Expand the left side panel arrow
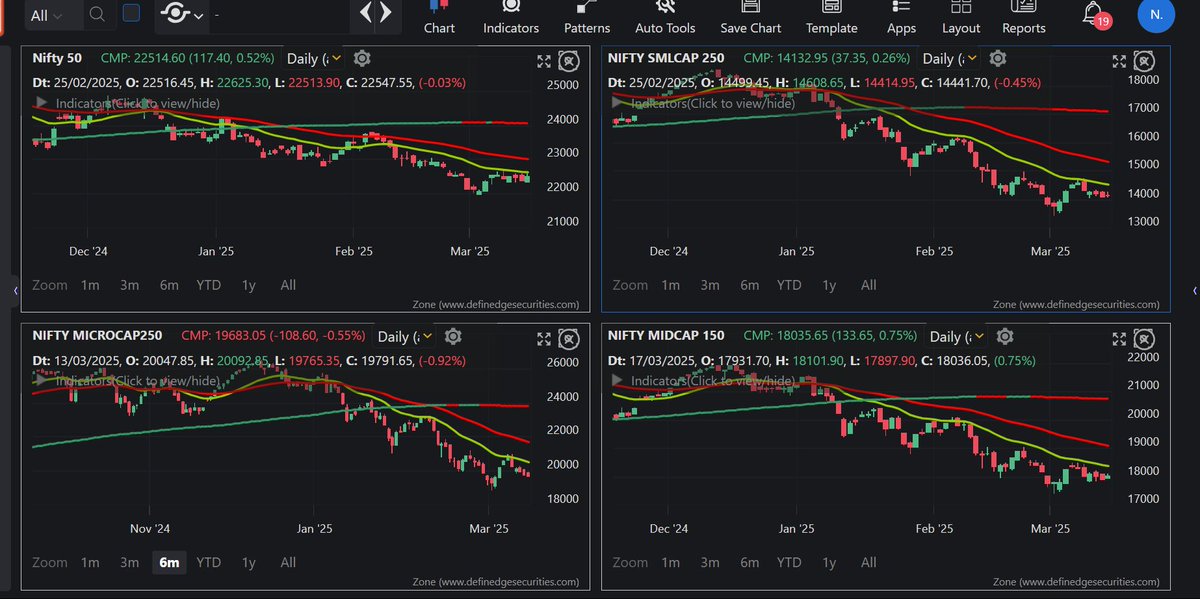Viewport: 1200px width, 599px height. (15, 290)
